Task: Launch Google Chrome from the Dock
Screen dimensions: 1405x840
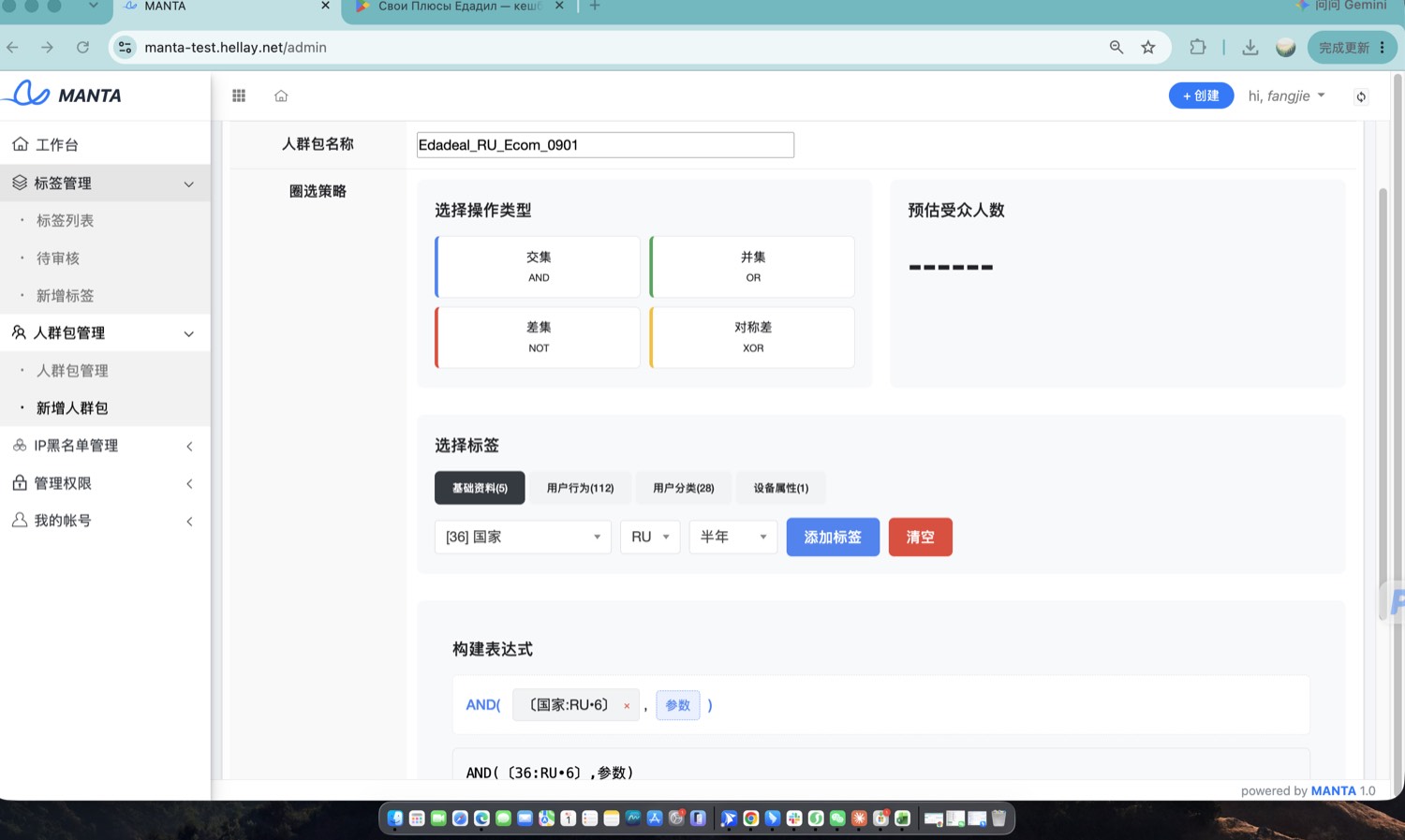Action: pos(750,818)
